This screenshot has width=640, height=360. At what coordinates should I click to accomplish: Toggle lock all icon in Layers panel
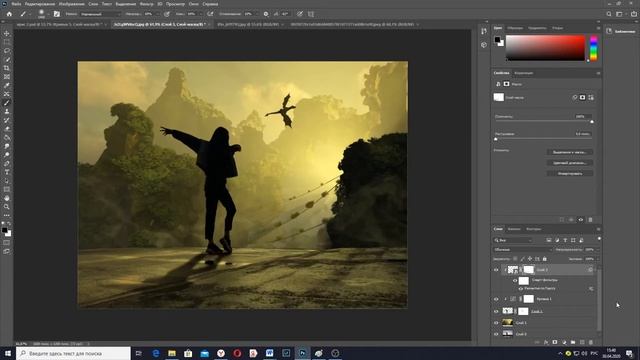[544, 259]
